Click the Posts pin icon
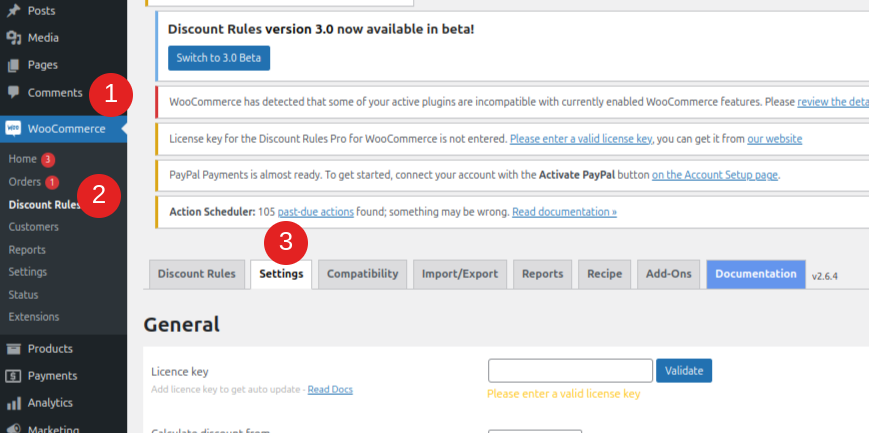This screenshot has width=869, height=433. (13, 11)
